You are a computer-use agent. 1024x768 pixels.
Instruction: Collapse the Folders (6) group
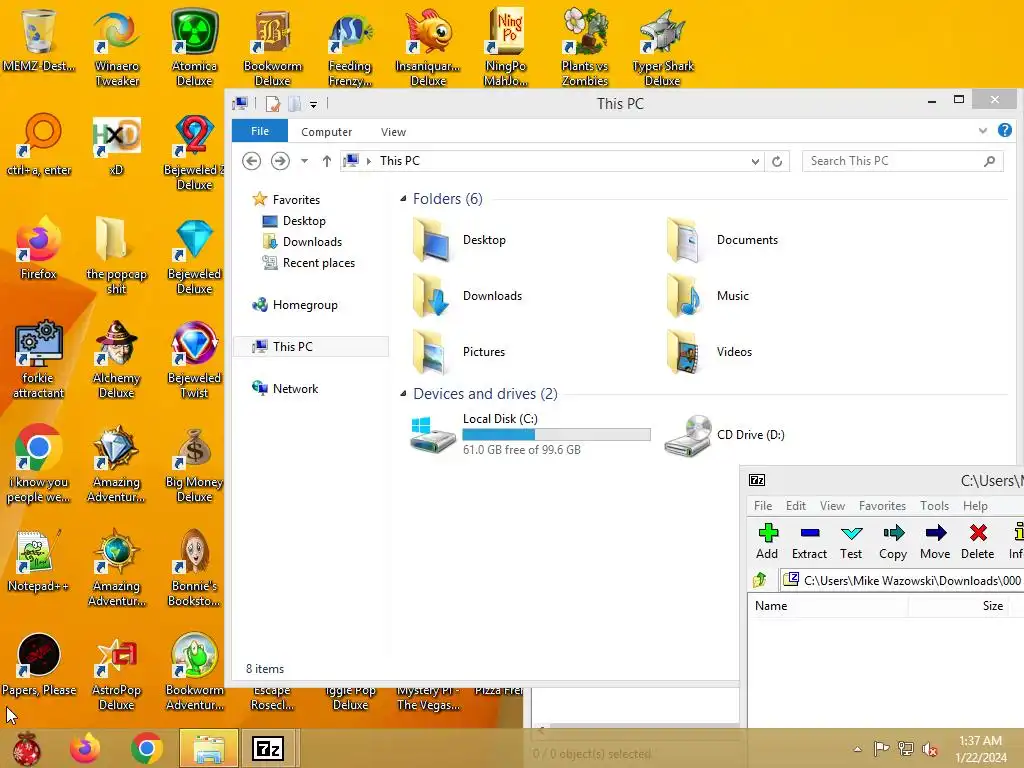[403, 199]
